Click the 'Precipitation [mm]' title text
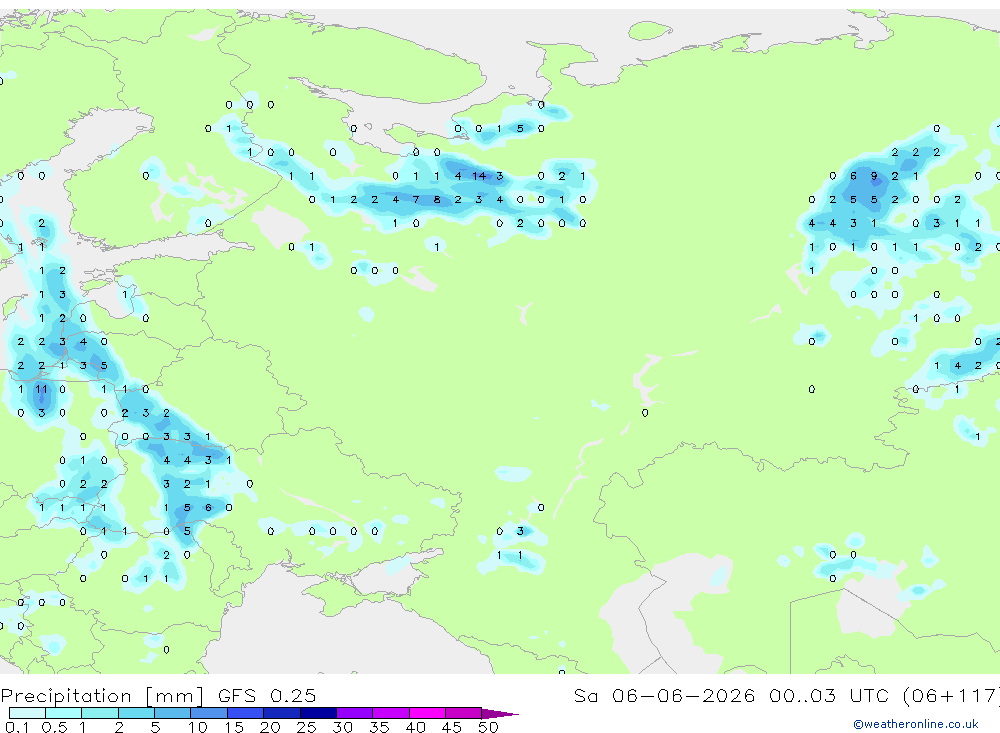This screenshot has width=1000, height=733. (x=102, y=695)
